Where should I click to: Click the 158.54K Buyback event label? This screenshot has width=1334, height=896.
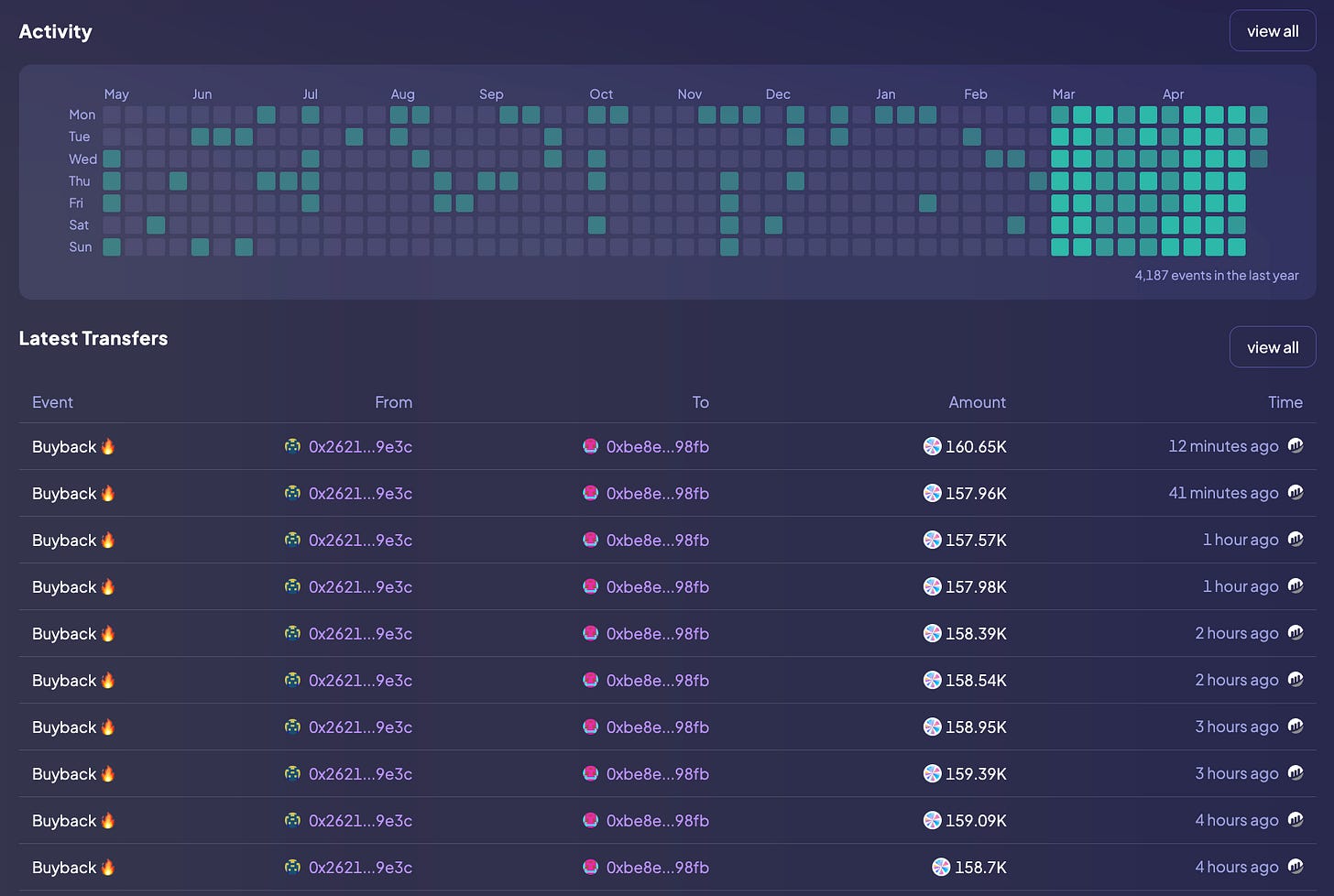coord(64,680)
